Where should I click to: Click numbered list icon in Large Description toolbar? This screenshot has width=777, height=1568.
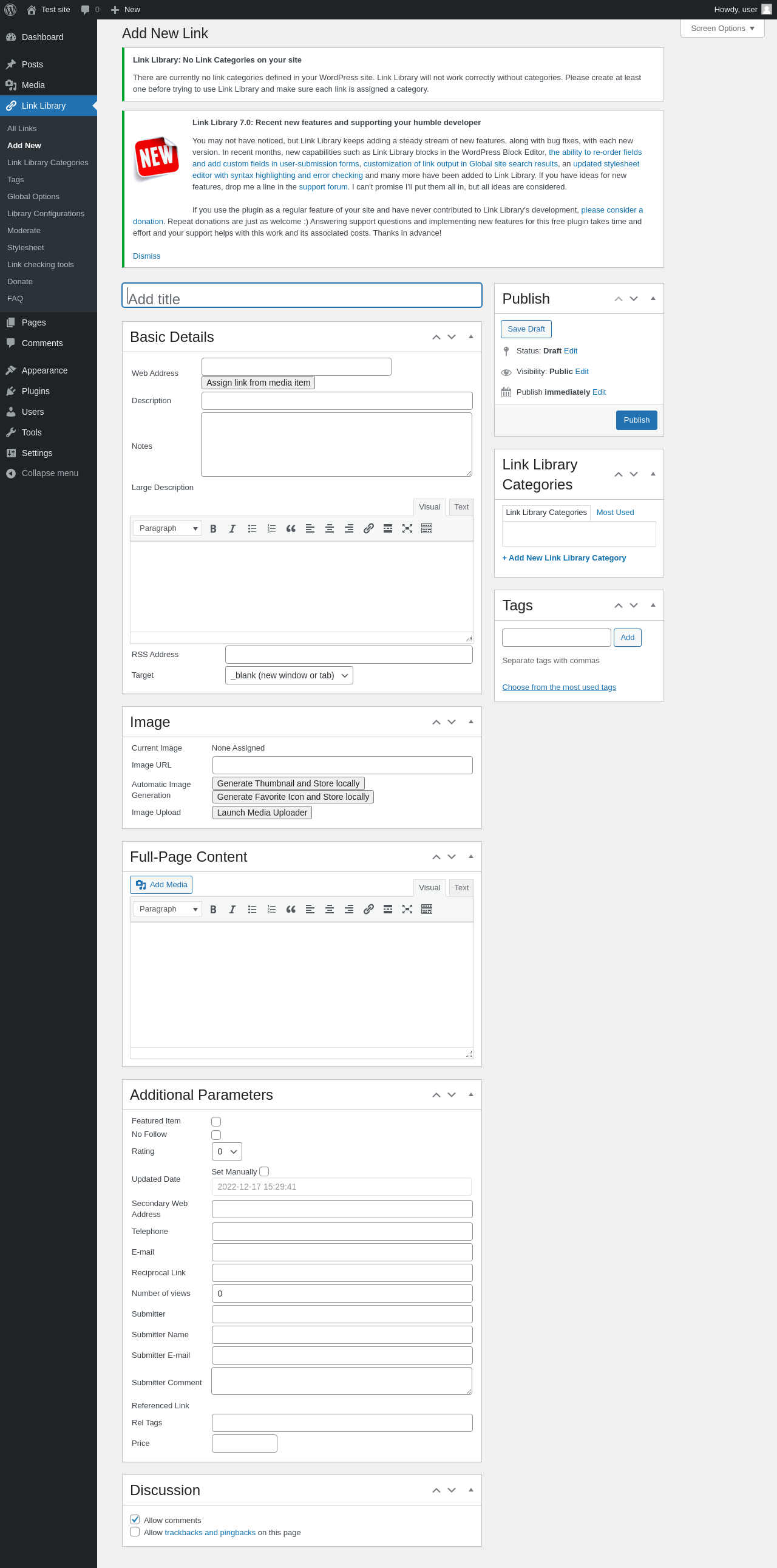(271, 528)
